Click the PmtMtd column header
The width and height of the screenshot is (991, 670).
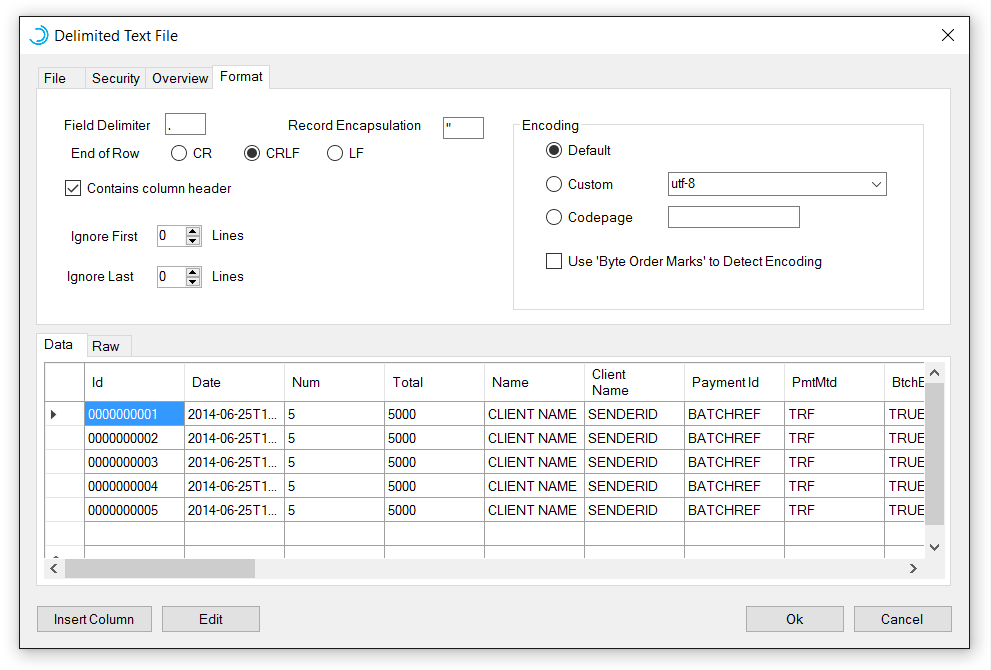(x=834, y=382)
